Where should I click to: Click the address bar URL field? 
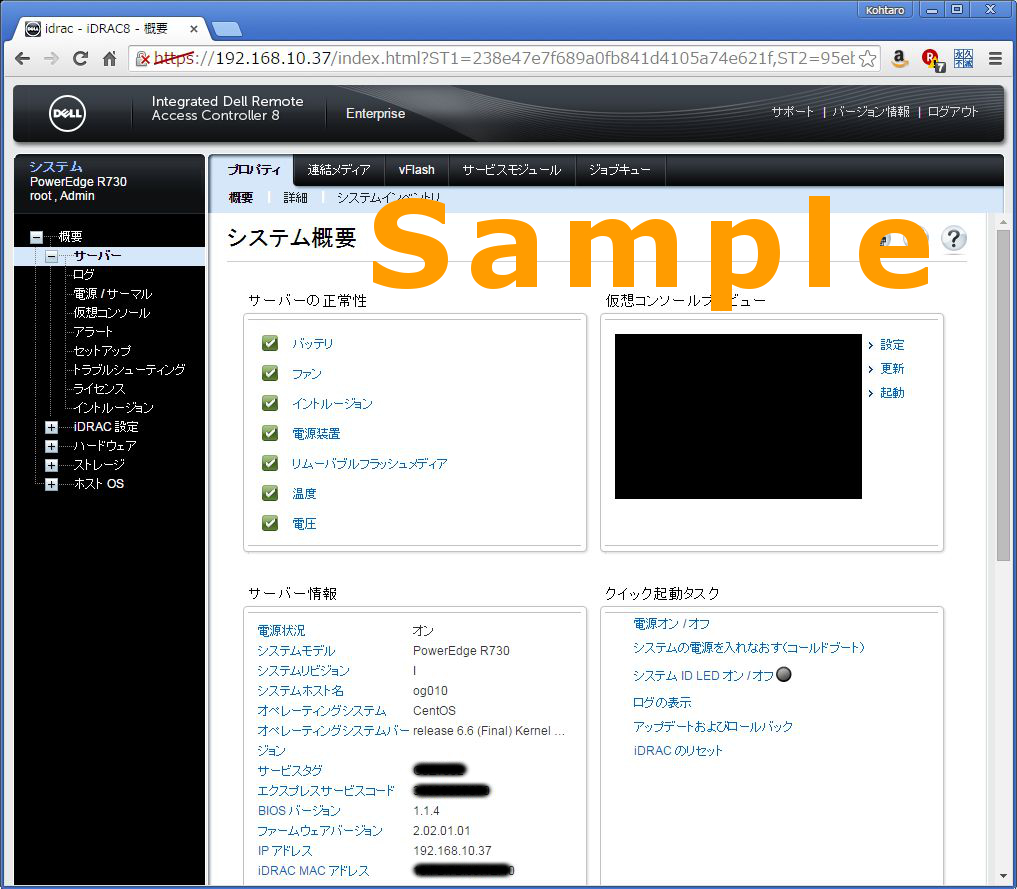tap(505, 59)
